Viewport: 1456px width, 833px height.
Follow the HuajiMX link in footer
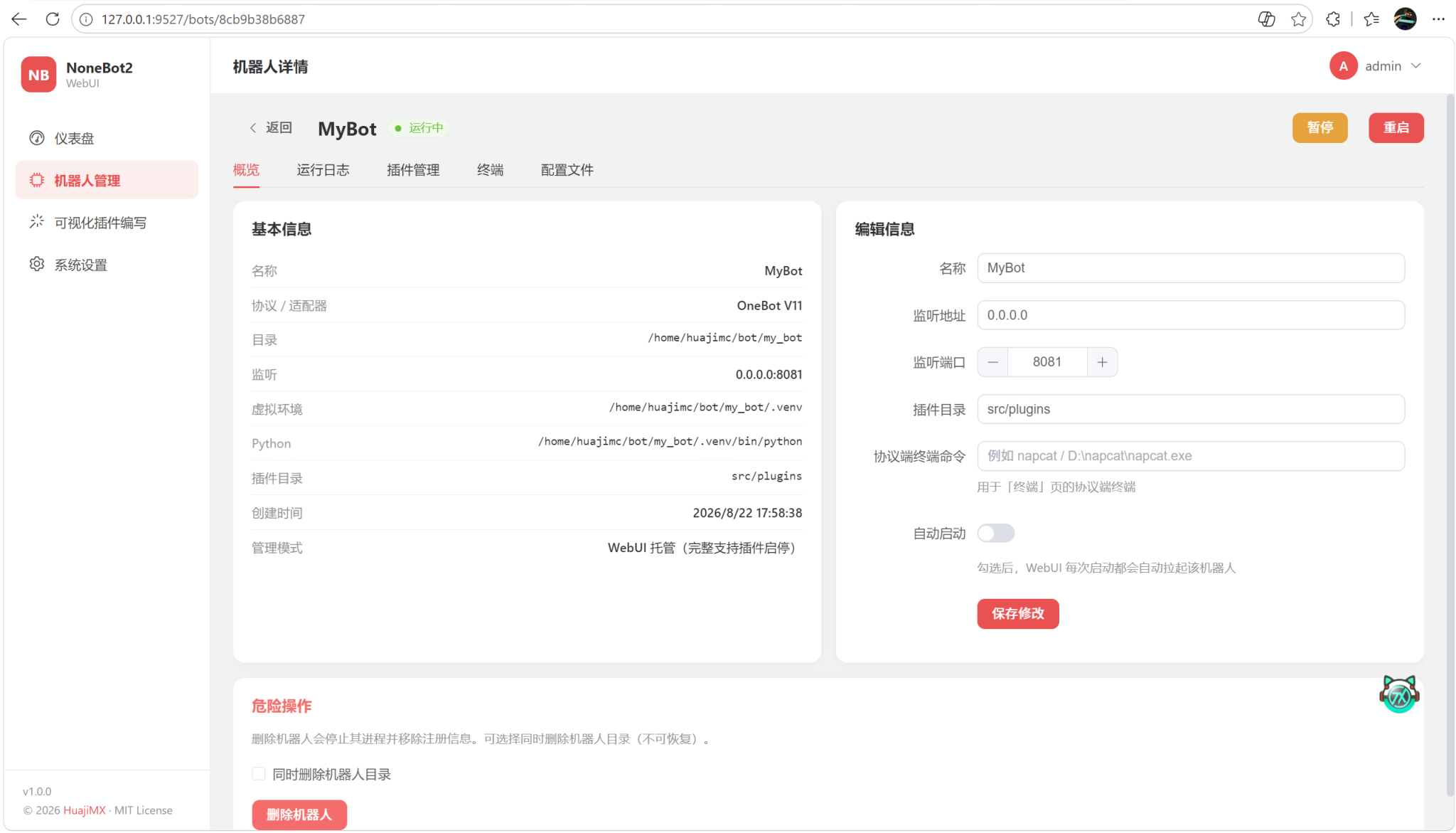tap(84, 810)
